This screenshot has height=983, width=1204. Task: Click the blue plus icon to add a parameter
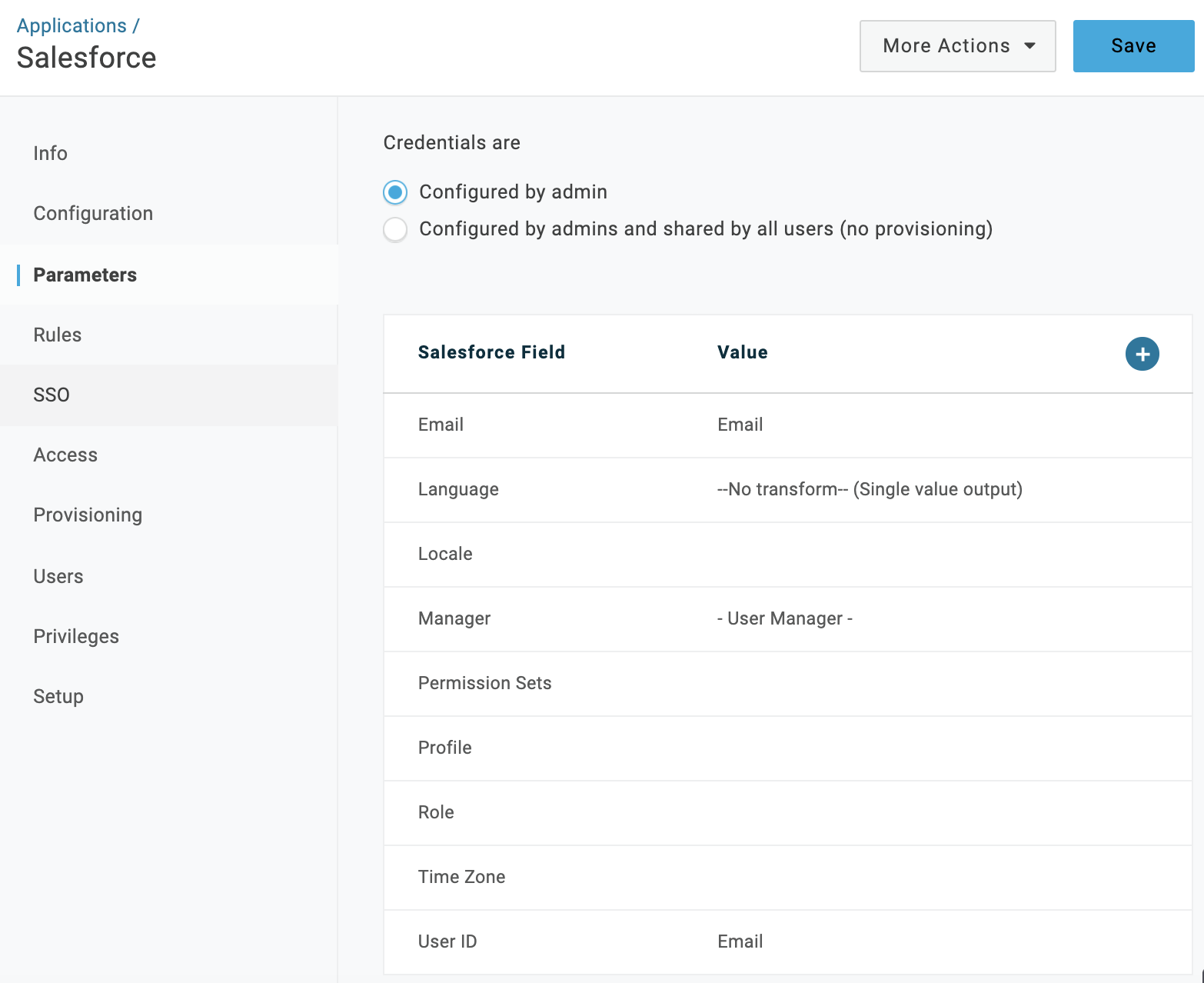[x=1142, y=354]
